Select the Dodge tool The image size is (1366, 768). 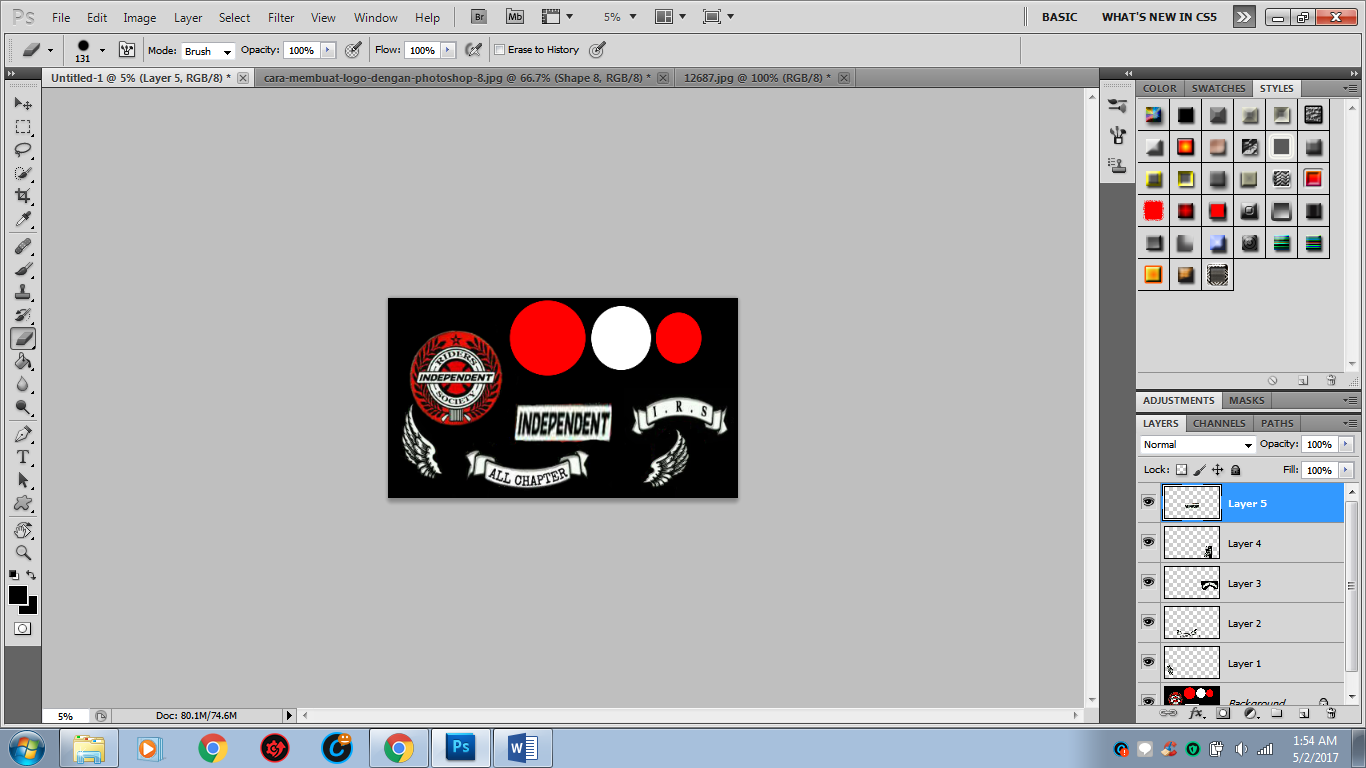[x=23, y=407]
